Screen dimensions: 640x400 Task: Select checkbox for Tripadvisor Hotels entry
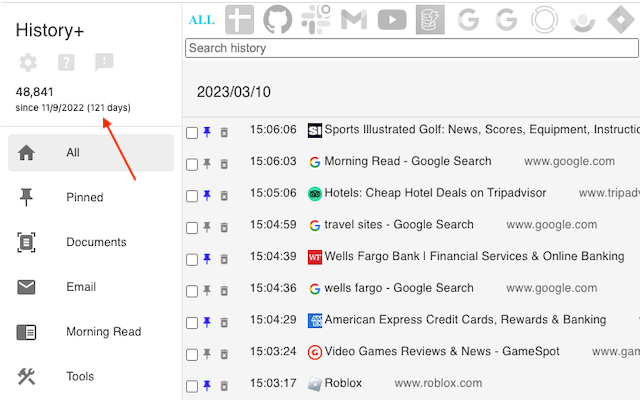(192, 194)
